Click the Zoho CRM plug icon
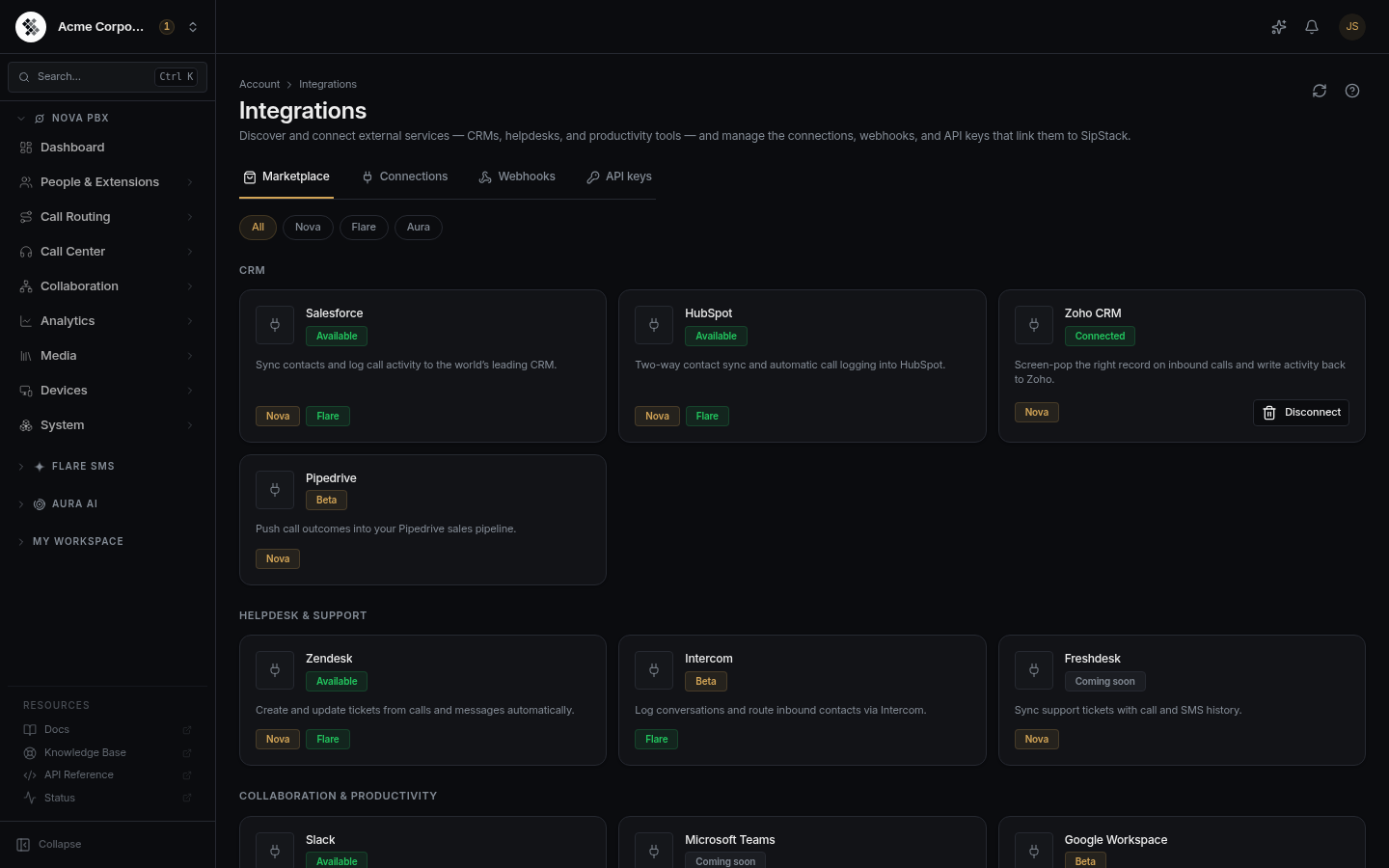Viewport: 1389px width, 868px height. tap(1034, 325)
